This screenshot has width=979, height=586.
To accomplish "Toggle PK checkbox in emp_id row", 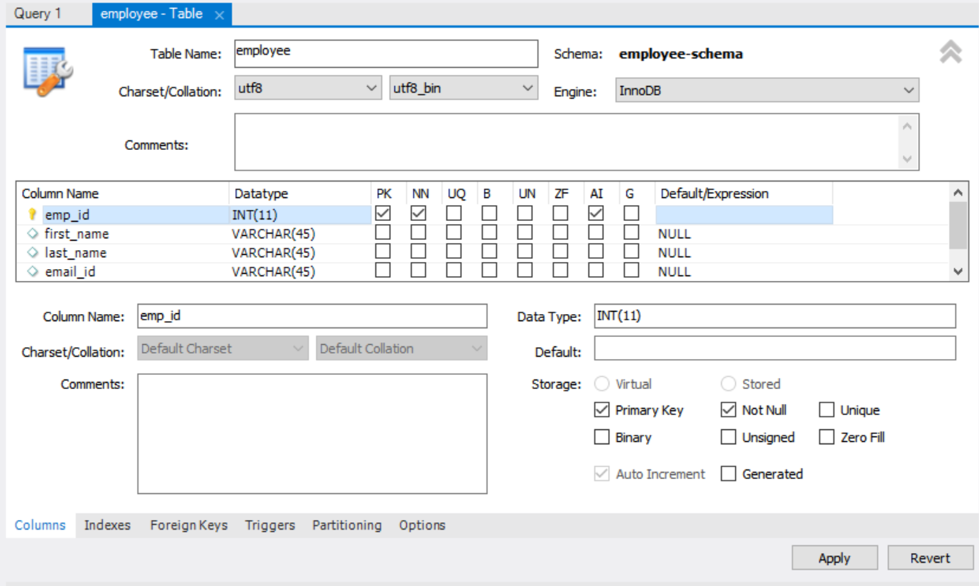I will point(383,213).
